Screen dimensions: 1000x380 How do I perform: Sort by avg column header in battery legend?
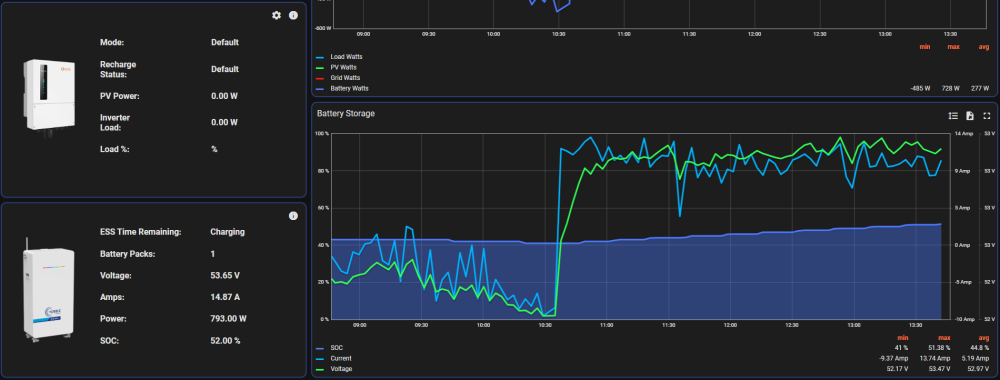pos(983,337)
